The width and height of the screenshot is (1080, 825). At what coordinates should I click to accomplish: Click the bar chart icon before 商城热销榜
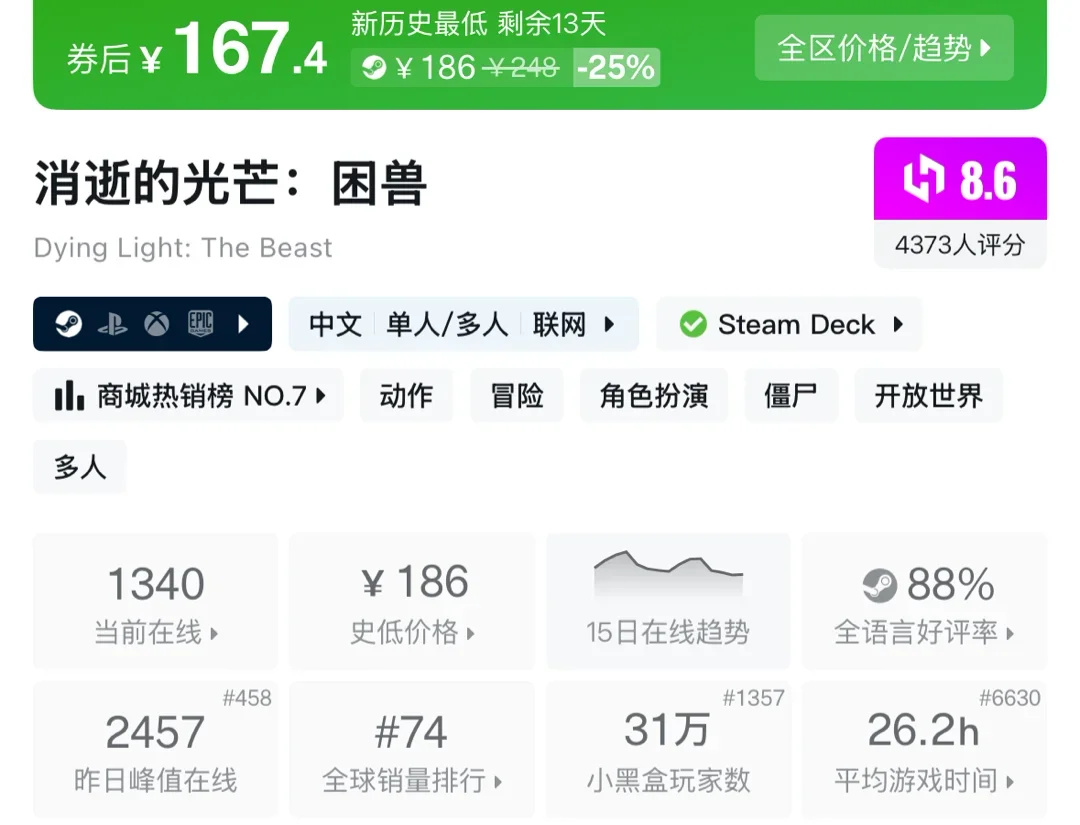pos(69,395)
